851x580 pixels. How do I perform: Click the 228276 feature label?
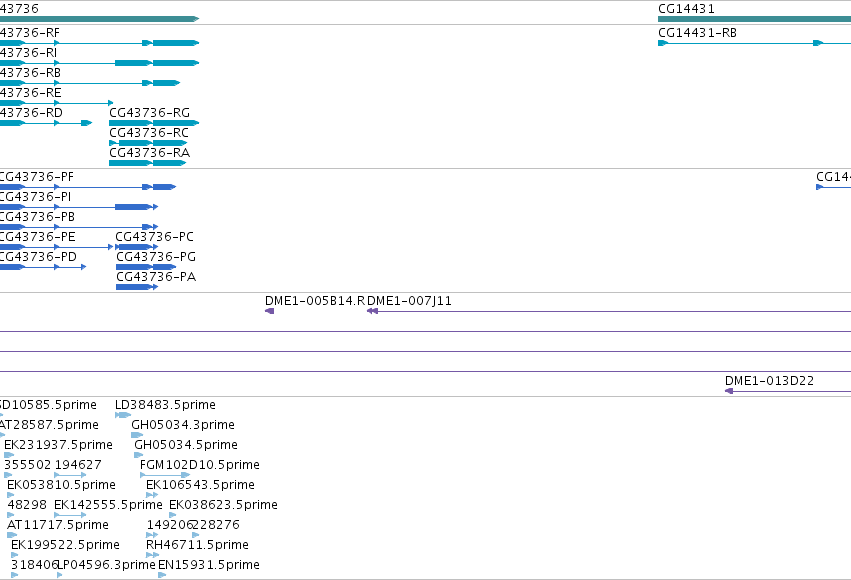216,525
